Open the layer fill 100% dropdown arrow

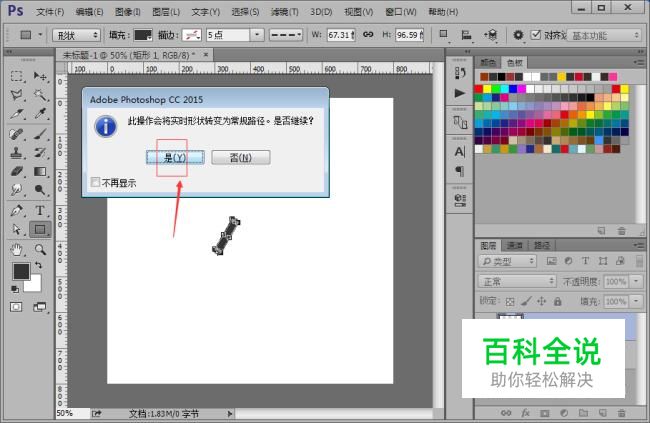[636, 301]
